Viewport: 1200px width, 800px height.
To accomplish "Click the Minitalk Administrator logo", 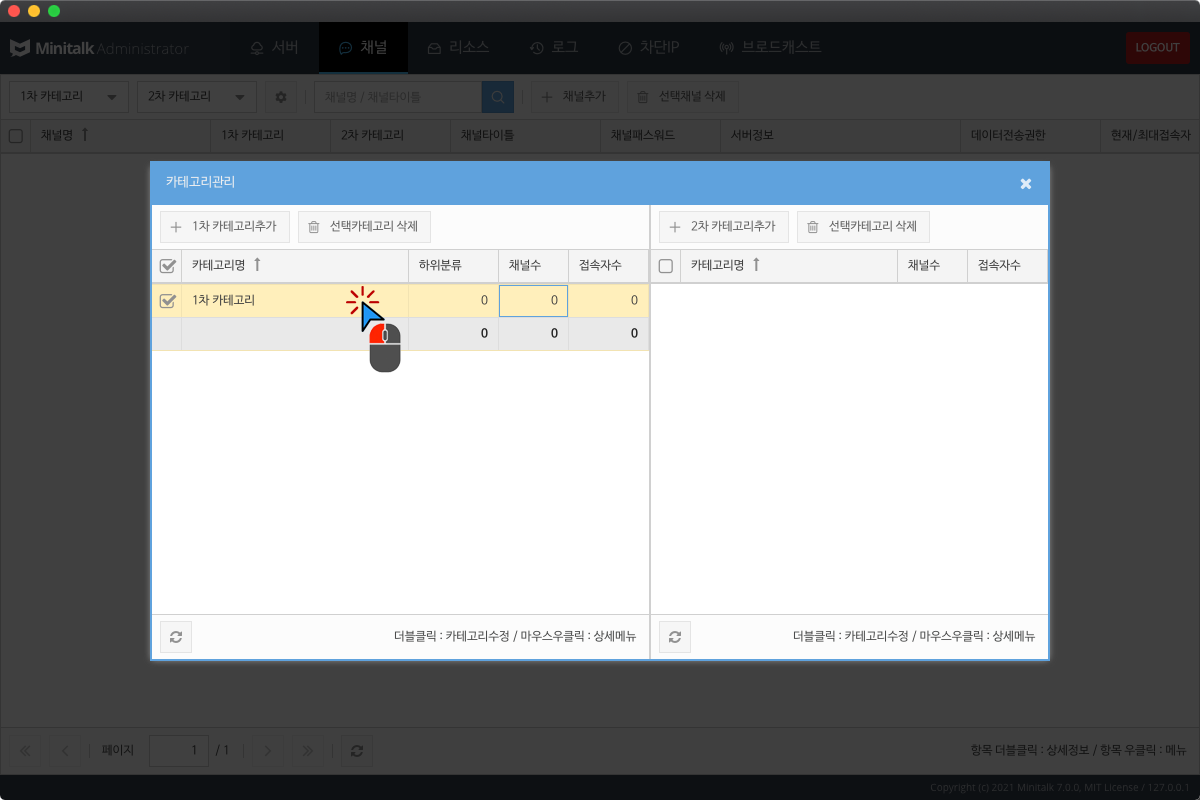I will [98, 48].
